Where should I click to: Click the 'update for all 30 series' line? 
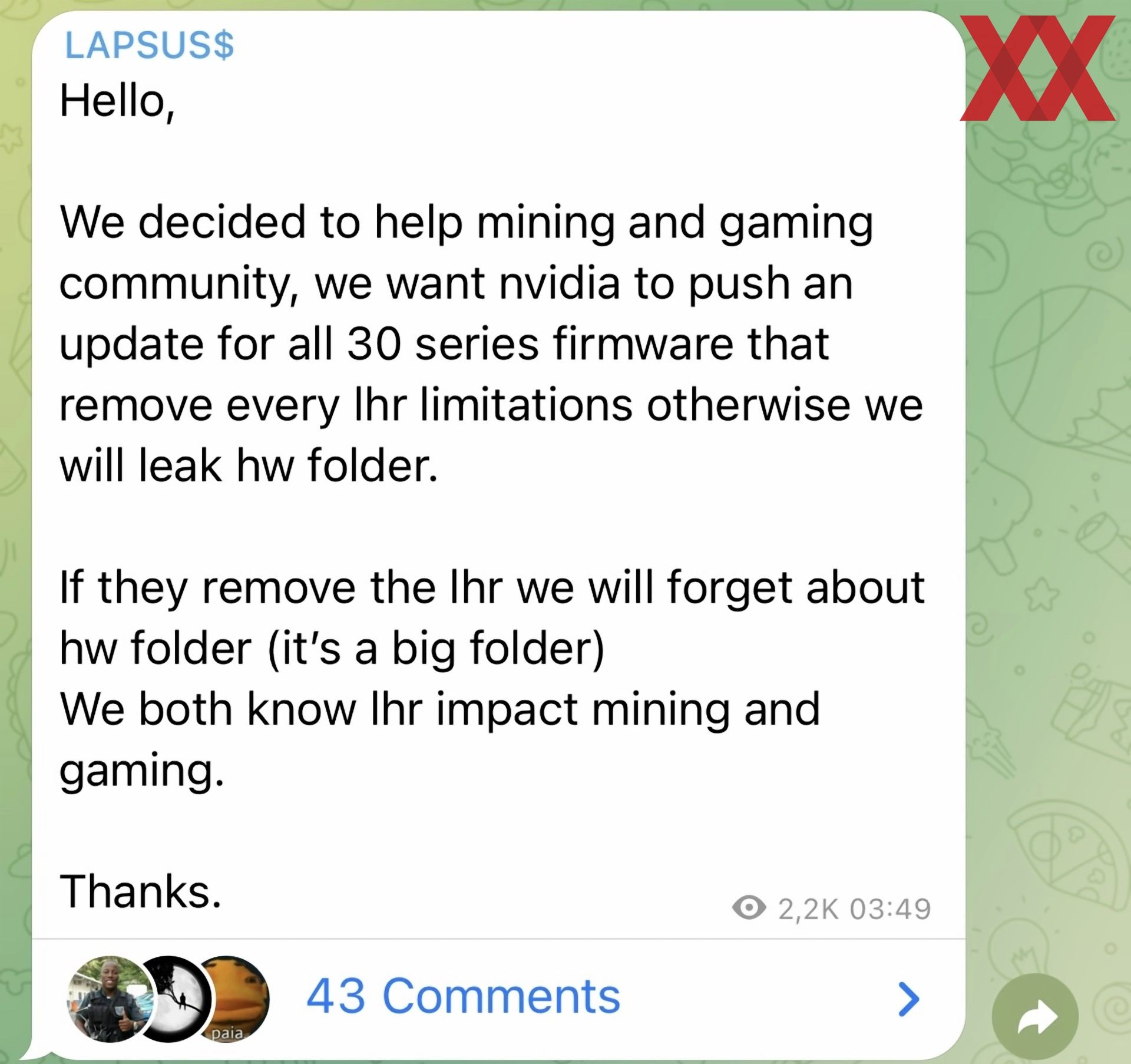(x=444, y=343)
